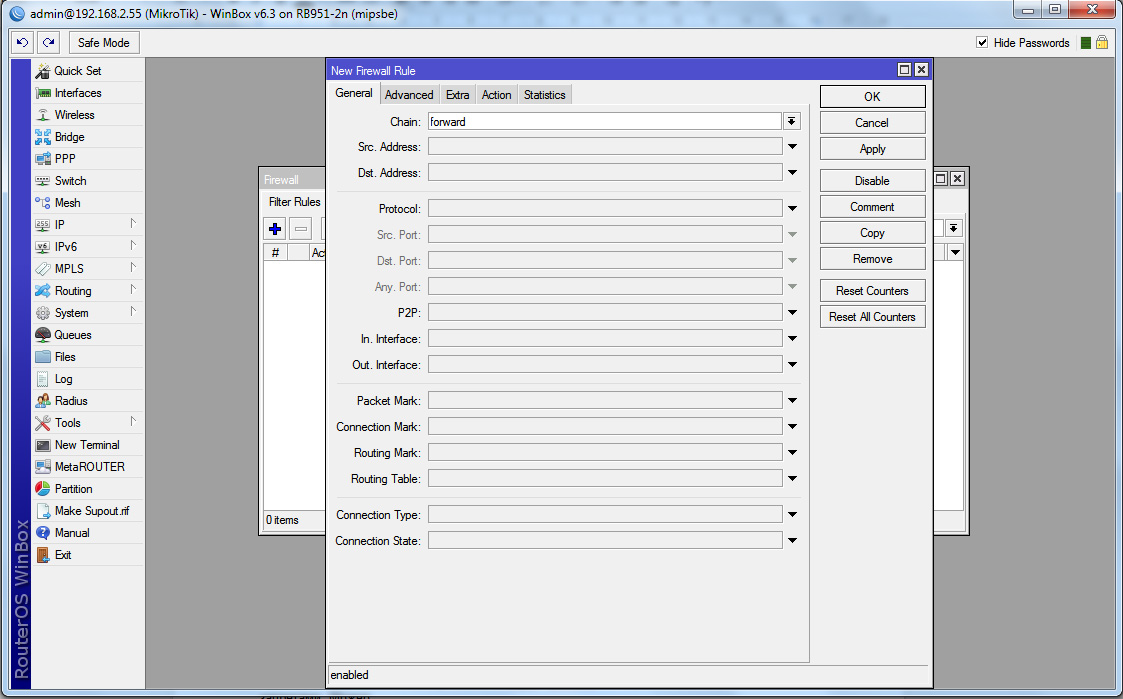Open the Partition section
Screen dimensions: 1123x699
pos(87,489)
